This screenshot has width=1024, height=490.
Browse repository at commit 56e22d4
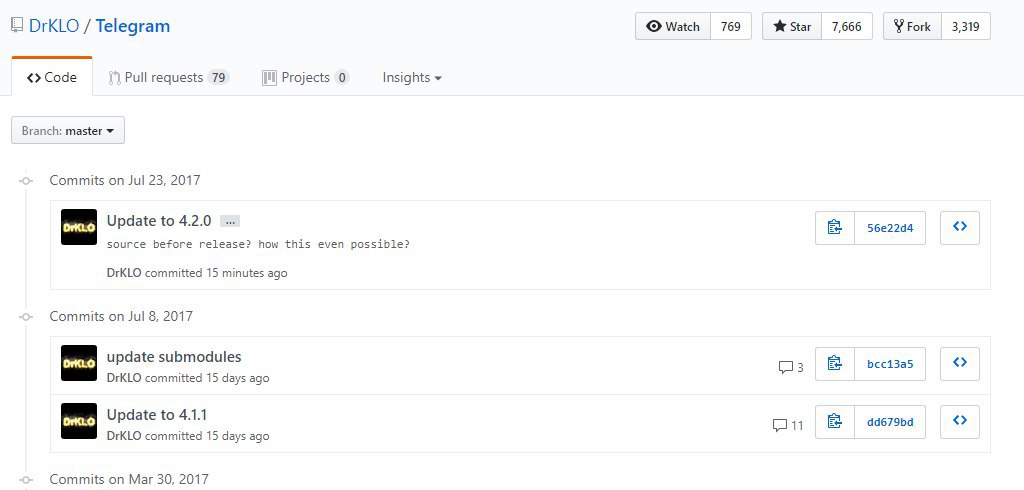click(x=960, y=228)
